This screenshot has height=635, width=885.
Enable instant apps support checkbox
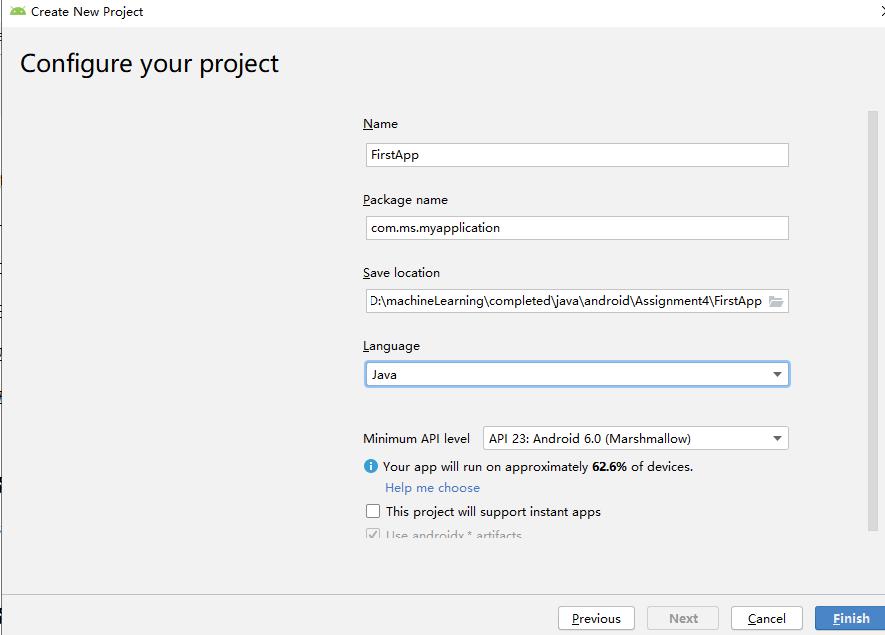[373, 511]
